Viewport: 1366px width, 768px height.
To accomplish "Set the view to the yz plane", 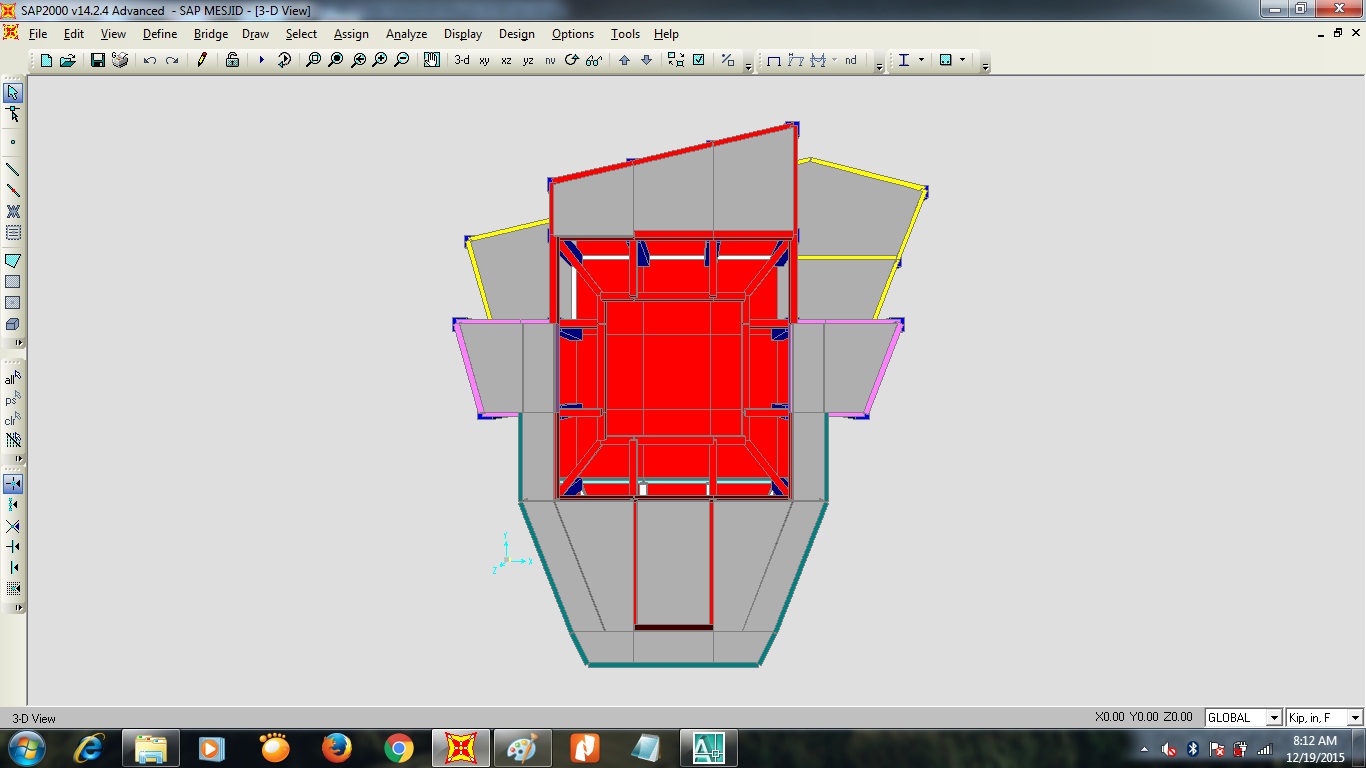I will [x=528, y=60].
